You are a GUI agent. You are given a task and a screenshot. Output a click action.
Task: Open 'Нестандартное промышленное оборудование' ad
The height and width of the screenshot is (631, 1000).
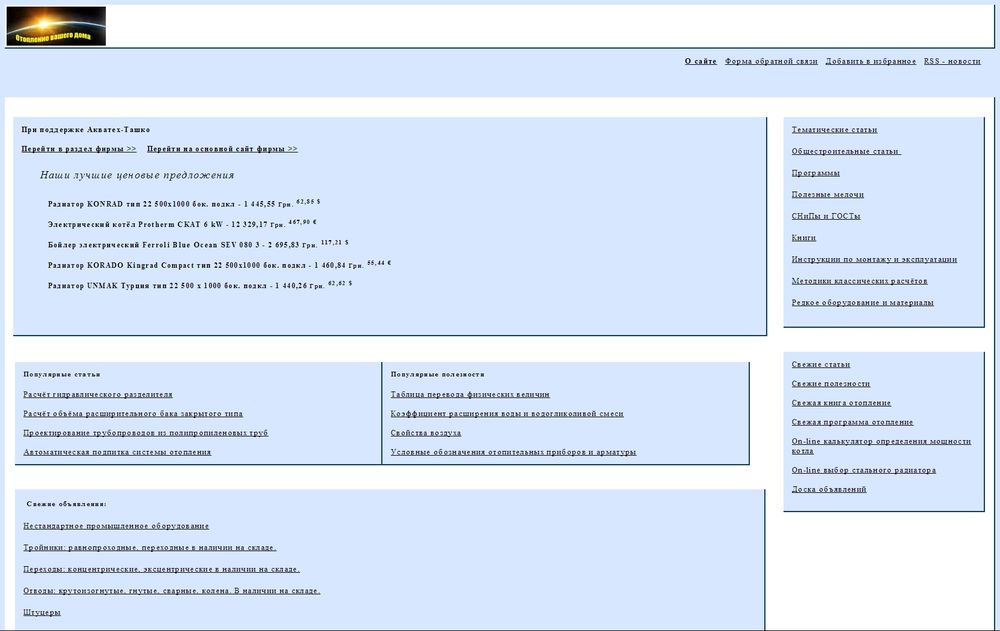116,526
